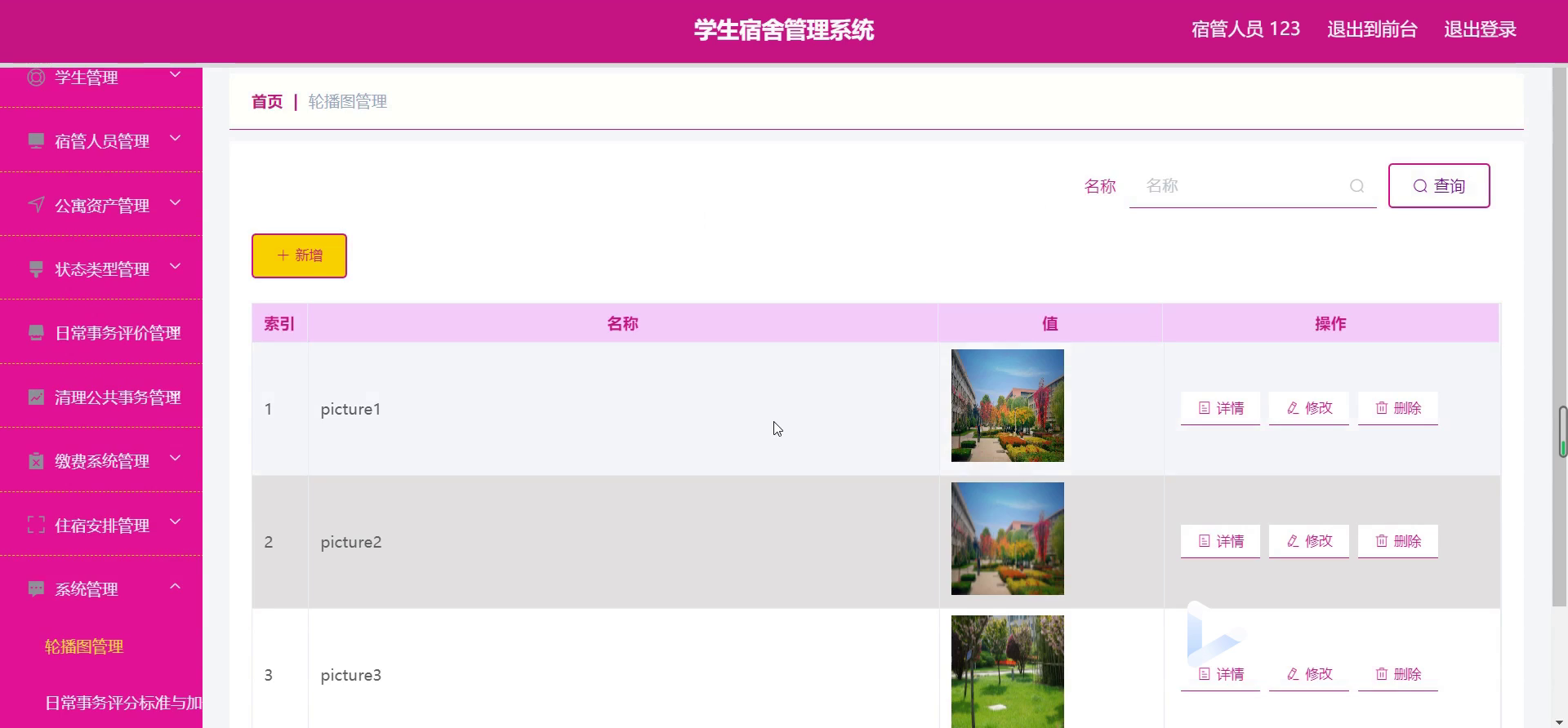Viewport: 1568px width, 728px height.
Task: Click the 缴费系统管理 clipboard icon
Action: coord(36,460)
